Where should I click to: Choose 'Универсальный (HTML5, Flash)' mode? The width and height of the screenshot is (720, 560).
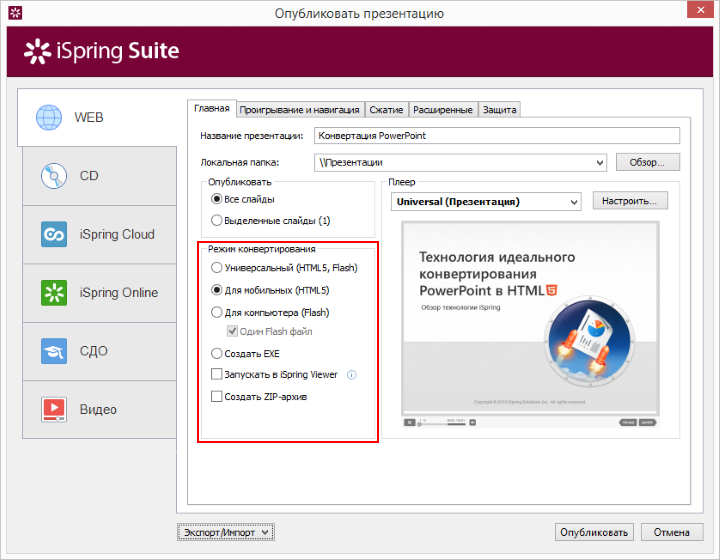216,268
